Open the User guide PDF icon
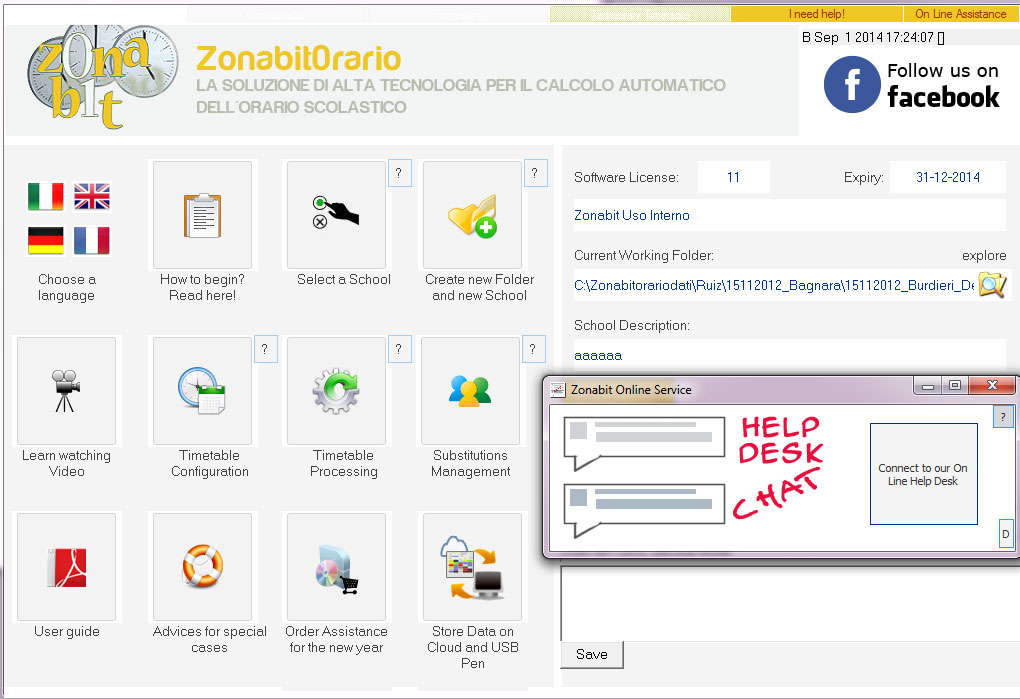Image resolution: width=1020 pixels, height=699 pixels. (66, 567)
